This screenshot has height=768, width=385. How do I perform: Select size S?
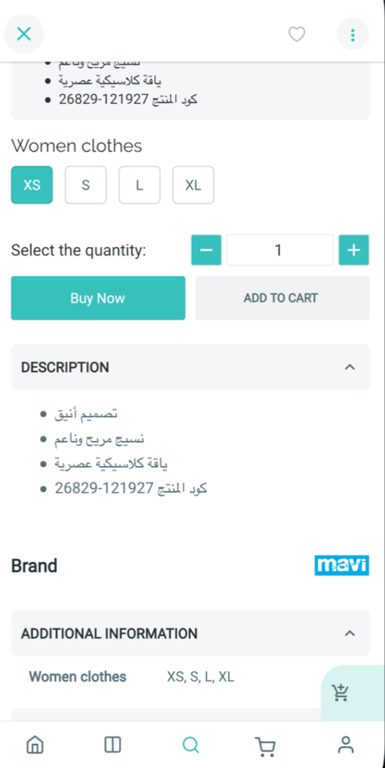(x=86, y=185)
